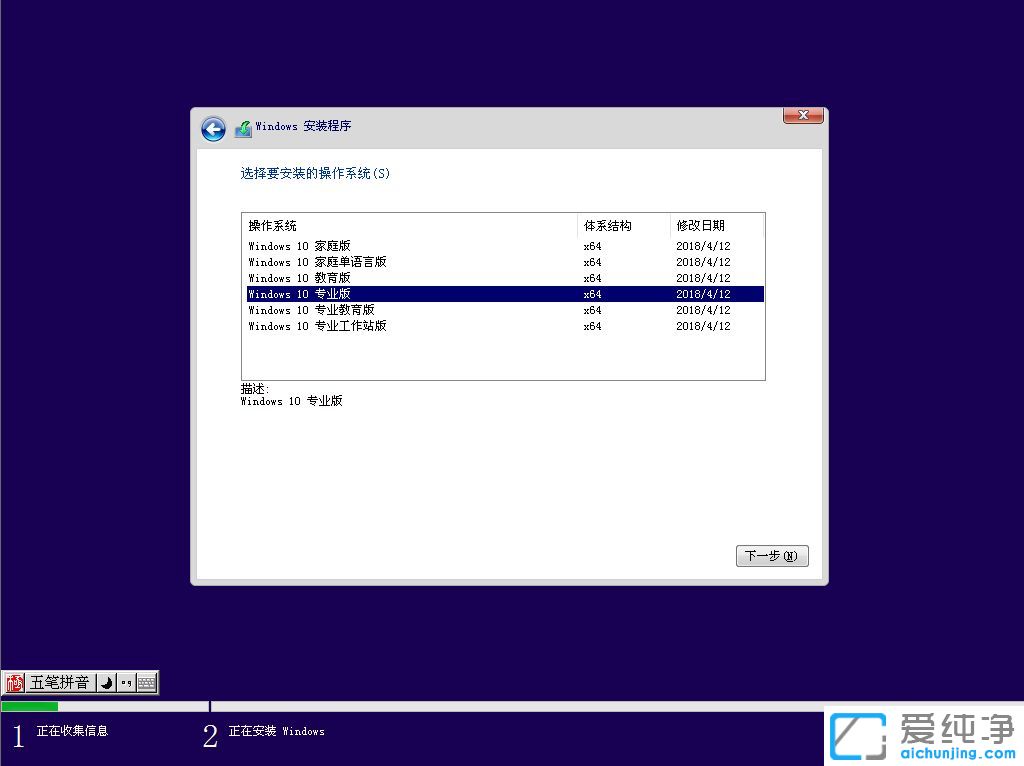The width and height of the screenshot is (1024, 766).
Task: Click the 操作系统 column header
Action: 270,225
